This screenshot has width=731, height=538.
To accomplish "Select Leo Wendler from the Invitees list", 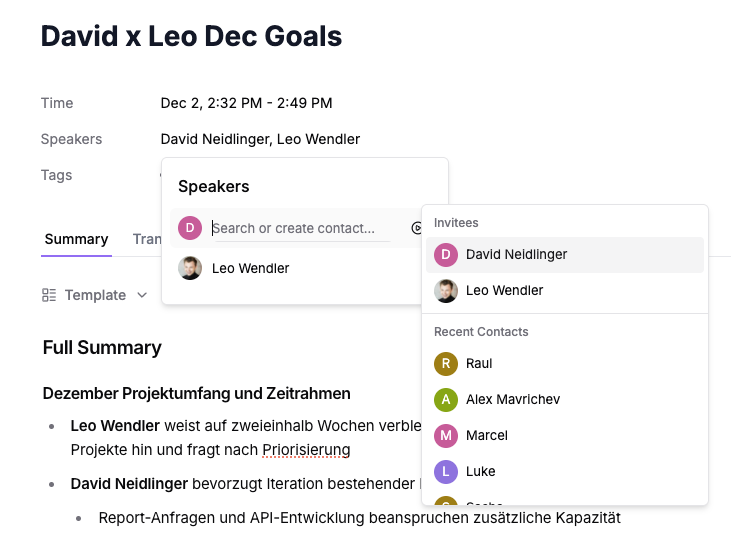I will 504,290.
